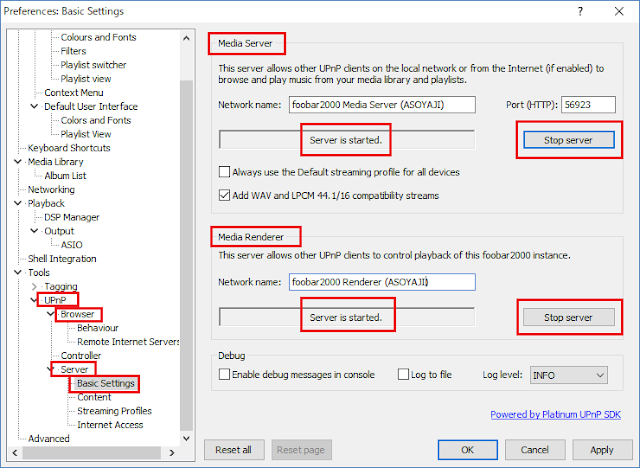Click the Port (HTTP) field
Screen dimensions: 640x468
click(588, 105)
